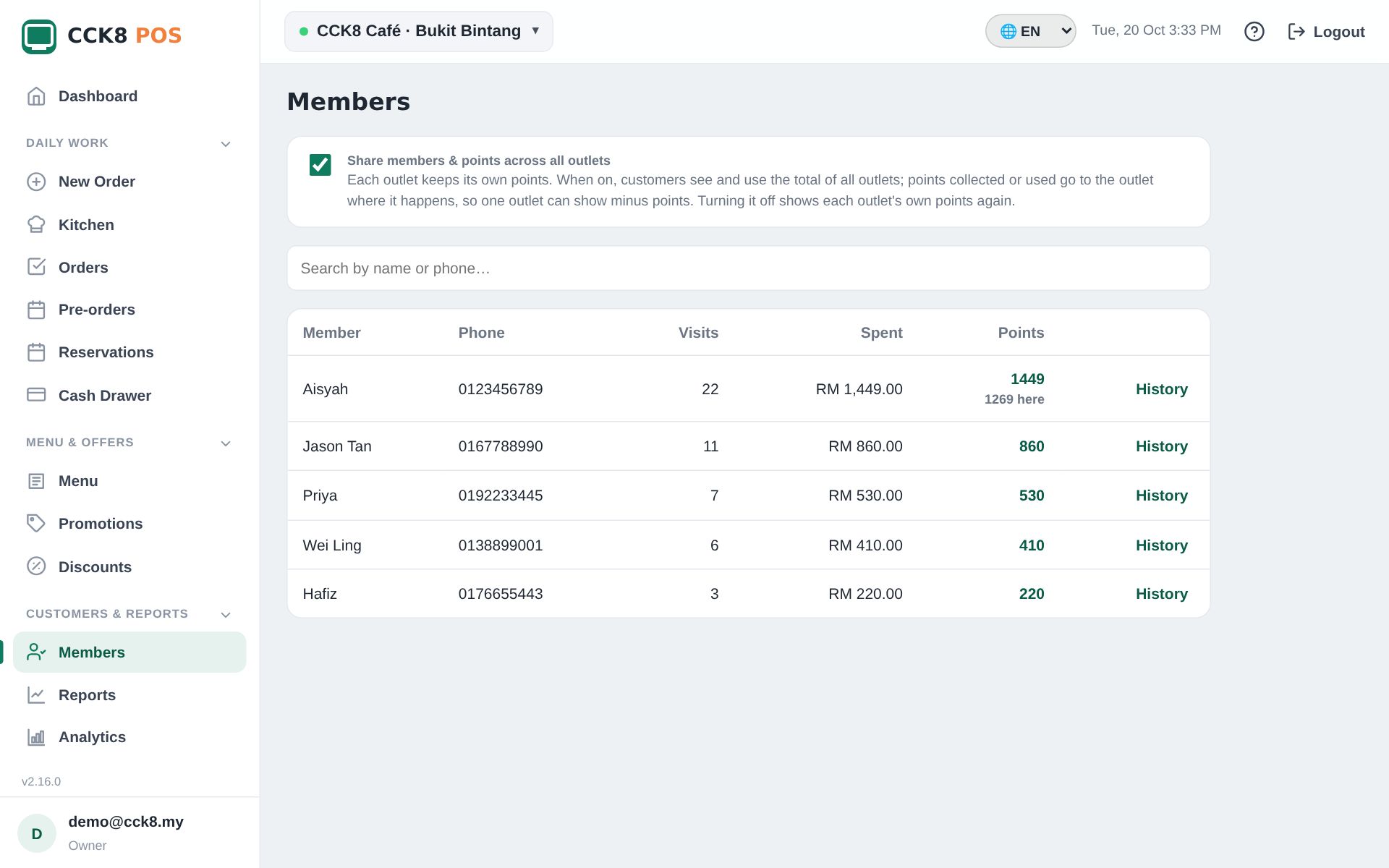Open the Pre-orders calendar icon
1389x868 pixels.
(36, 310)
